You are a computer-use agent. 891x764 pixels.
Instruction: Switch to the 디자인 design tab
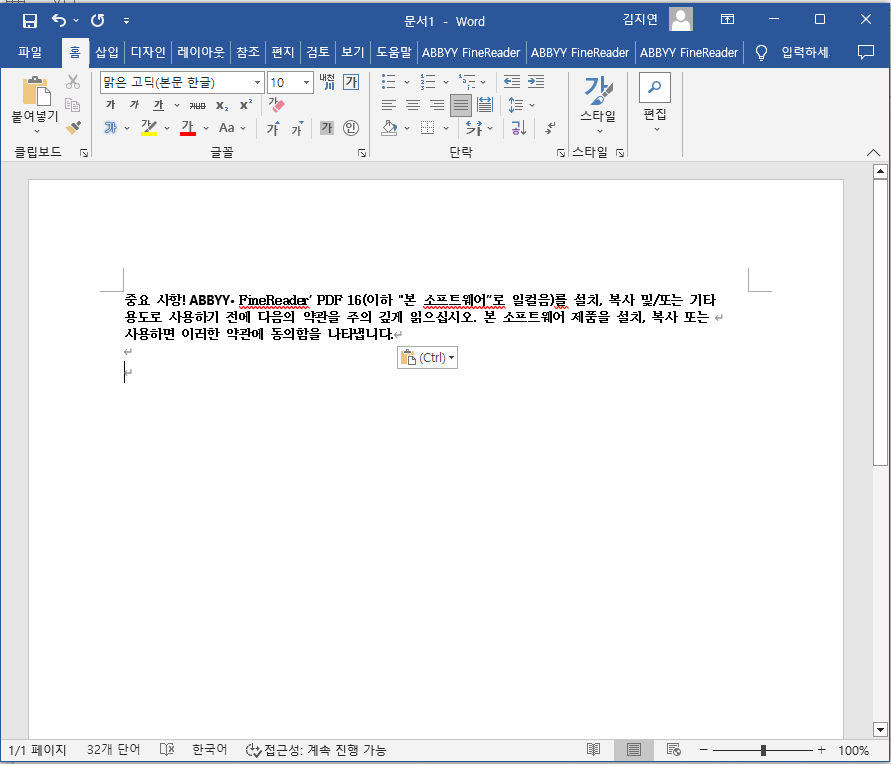(148, 52)
